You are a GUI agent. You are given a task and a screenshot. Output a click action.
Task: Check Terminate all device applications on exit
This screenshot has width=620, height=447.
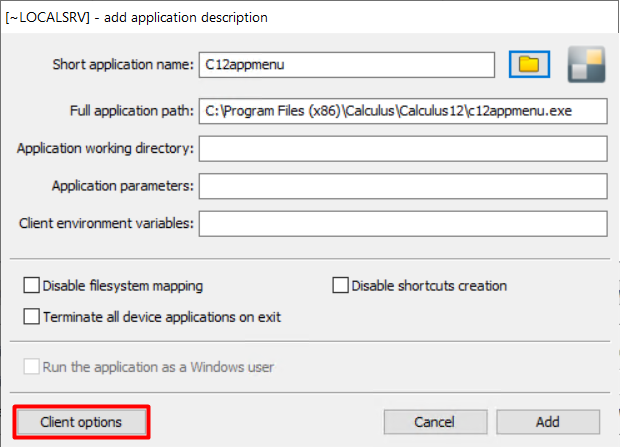point(31,317)
